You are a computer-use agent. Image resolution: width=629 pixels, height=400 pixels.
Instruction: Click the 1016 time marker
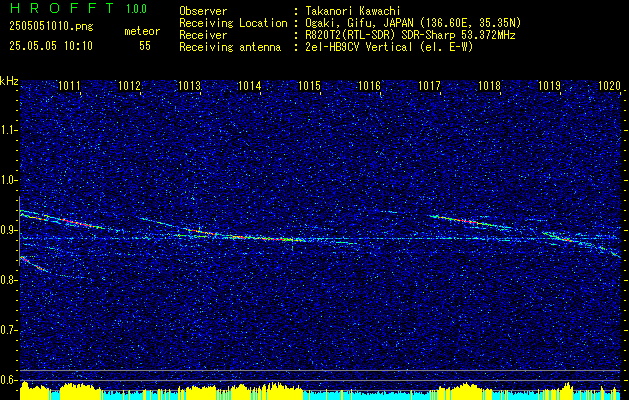pyautogui.click(x=369, y=85)
